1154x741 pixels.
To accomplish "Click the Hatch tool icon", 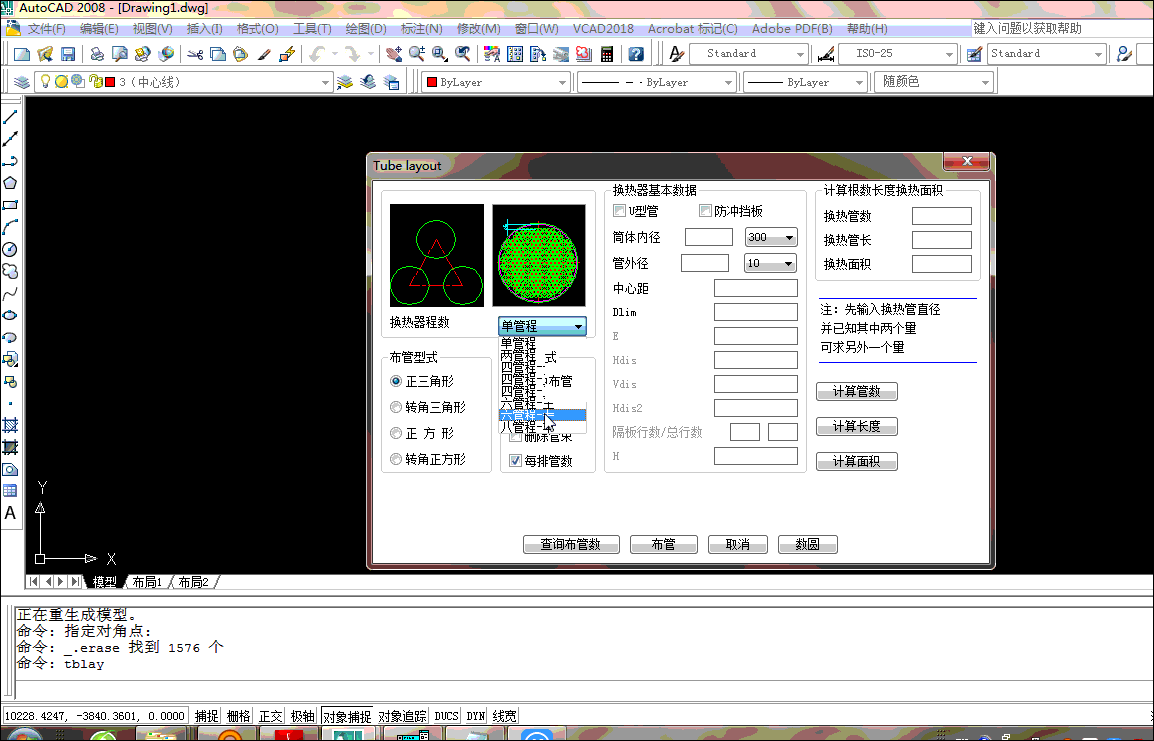I will [10, 424].
